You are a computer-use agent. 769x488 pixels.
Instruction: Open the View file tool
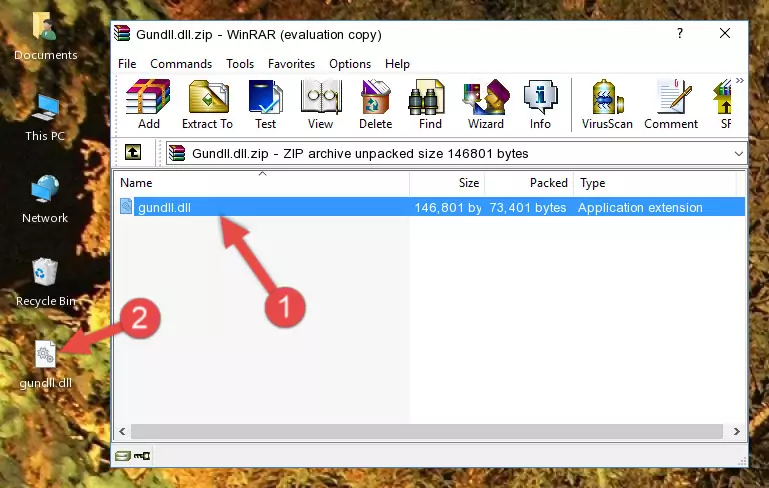[x=320, y=104]
